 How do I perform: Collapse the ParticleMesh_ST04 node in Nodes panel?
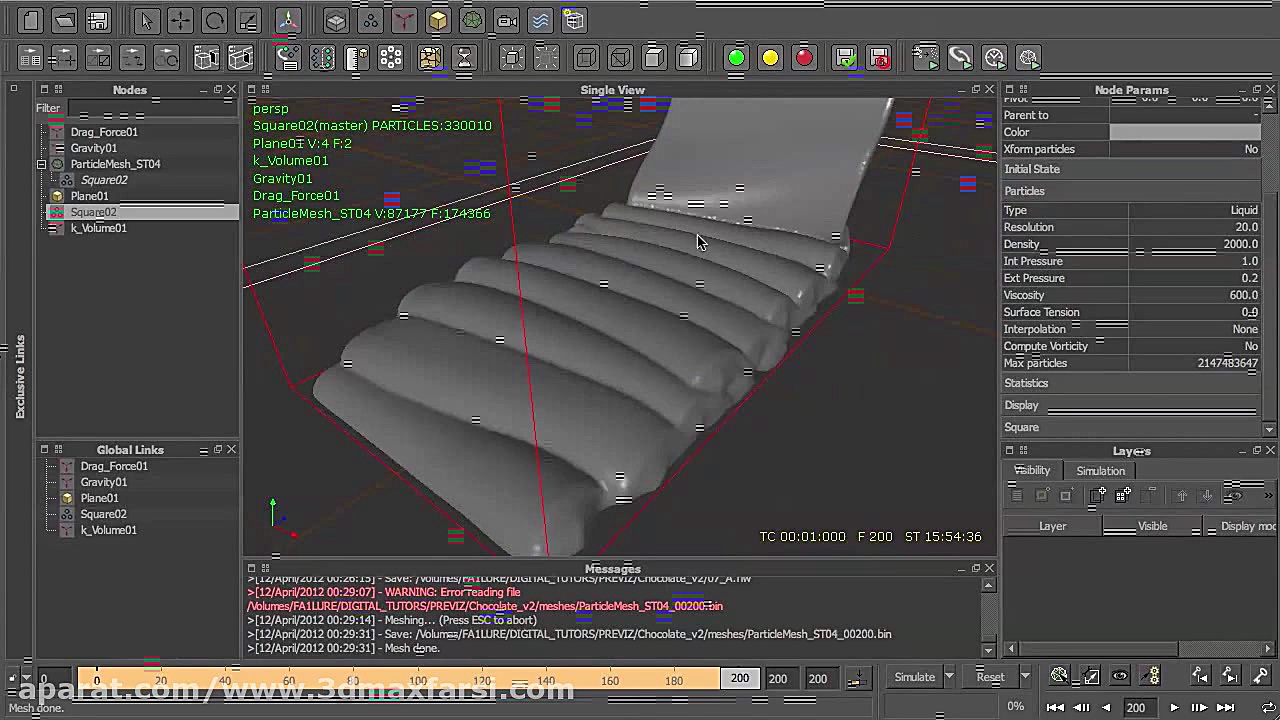pos(43,163)
